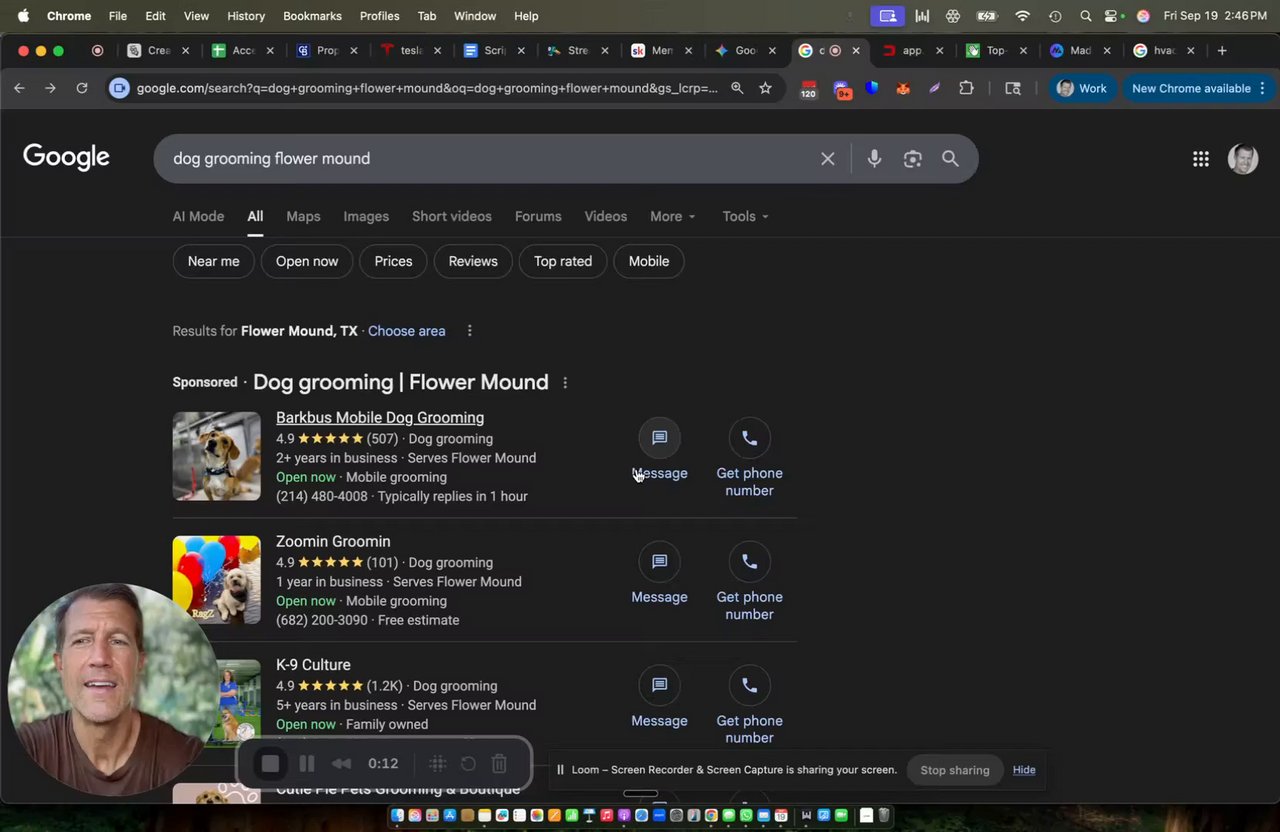The width and height of the screenshot is (1280, 832).
Task: Open the Bookmarks menu in the menu bar
Action: (x=312, y=16)
